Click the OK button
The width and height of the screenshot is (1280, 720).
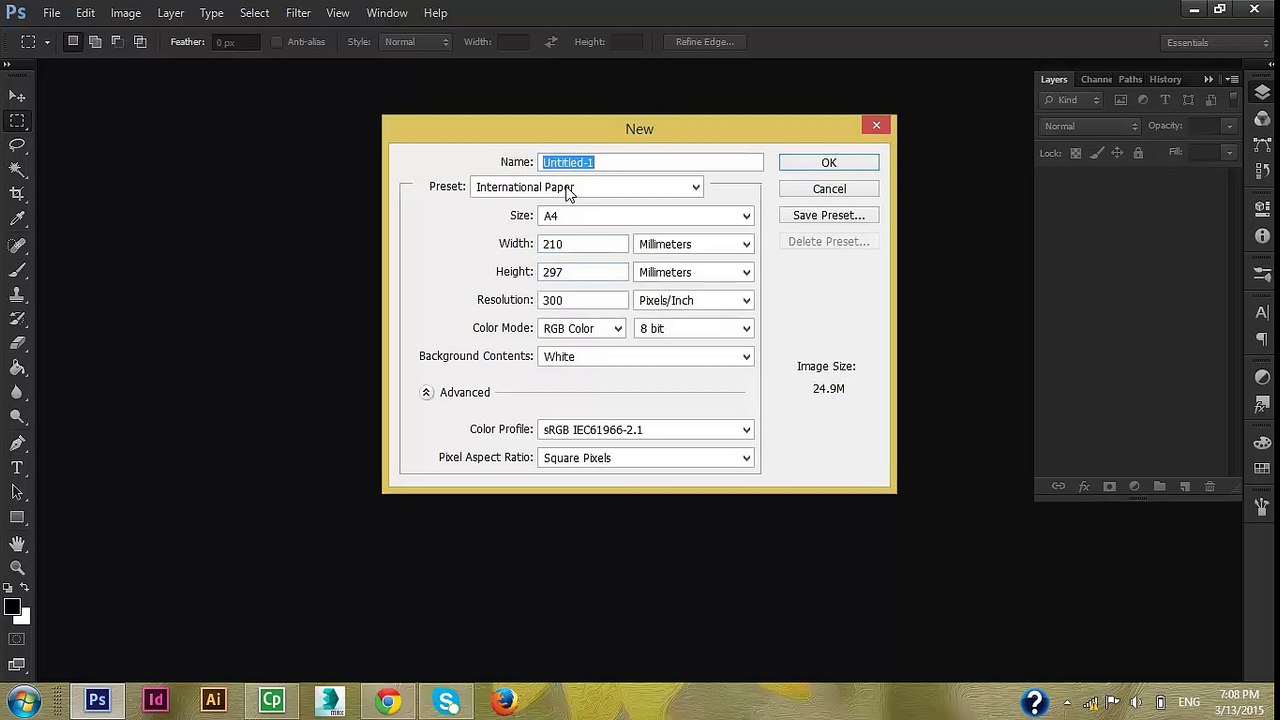(829, 163)
